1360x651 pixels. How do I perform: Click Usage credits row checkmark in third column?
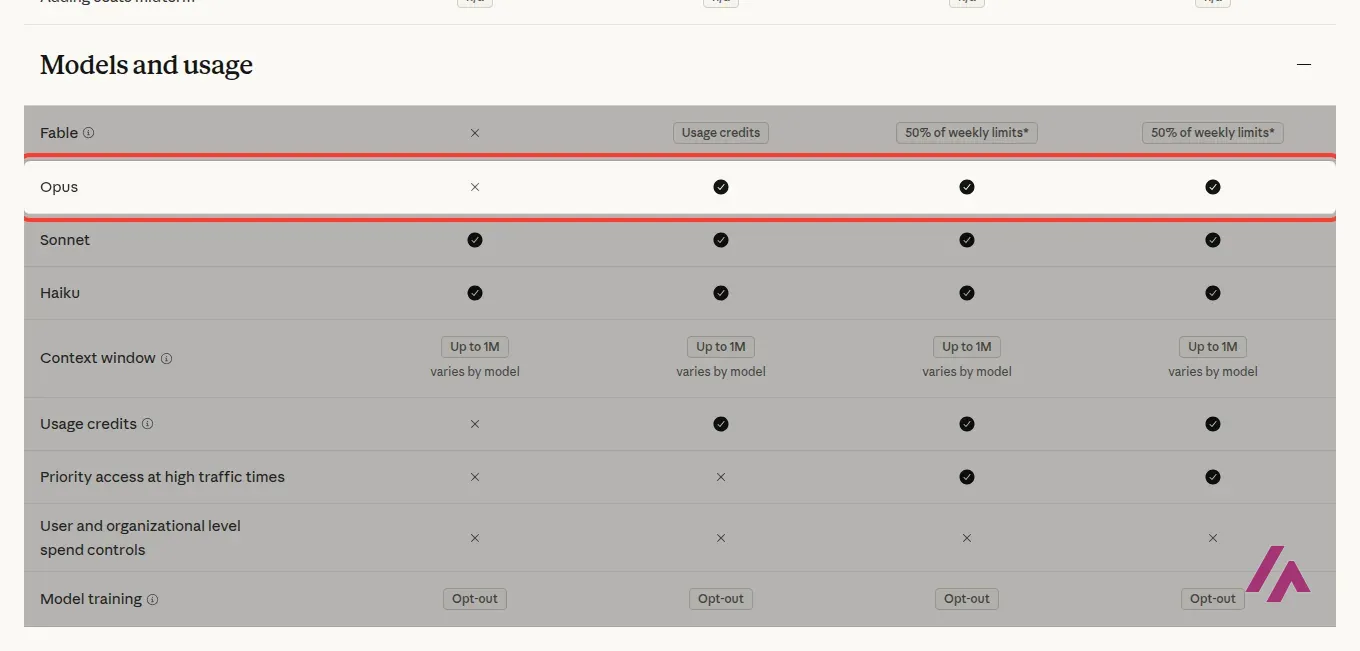(967, 424)
